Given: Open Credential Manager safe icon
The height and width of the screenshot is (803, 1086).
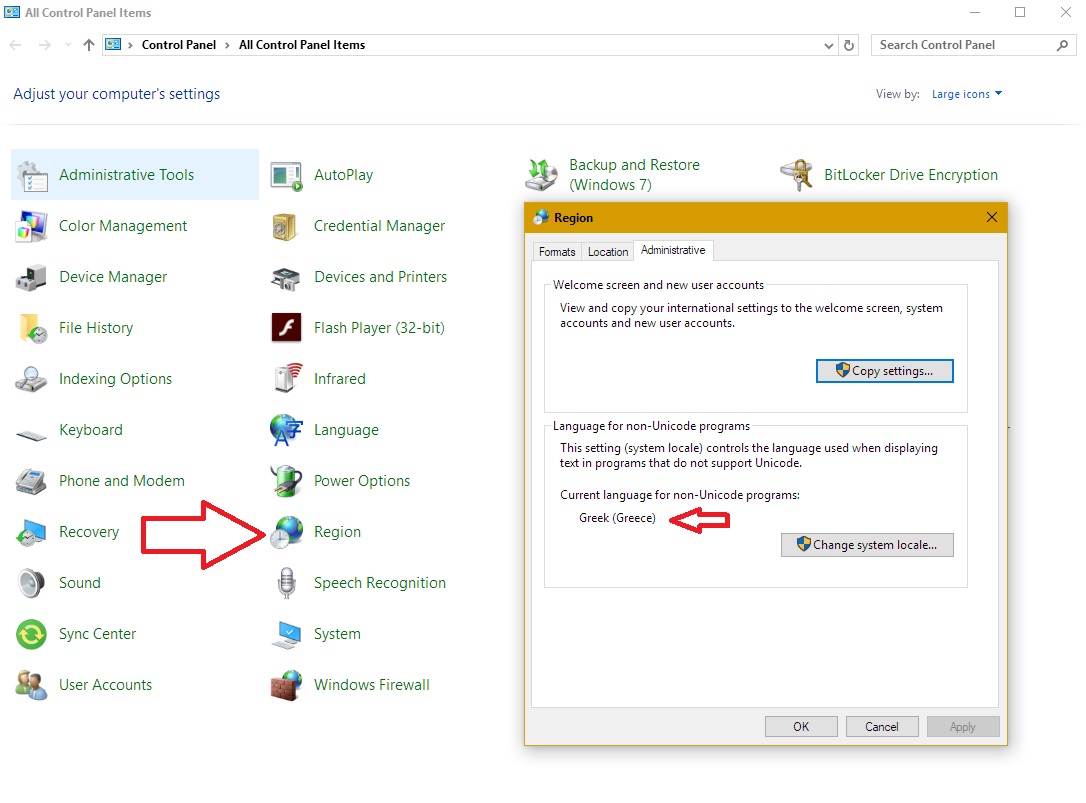Looking at the screenshot, I should (x=285, y=227).
